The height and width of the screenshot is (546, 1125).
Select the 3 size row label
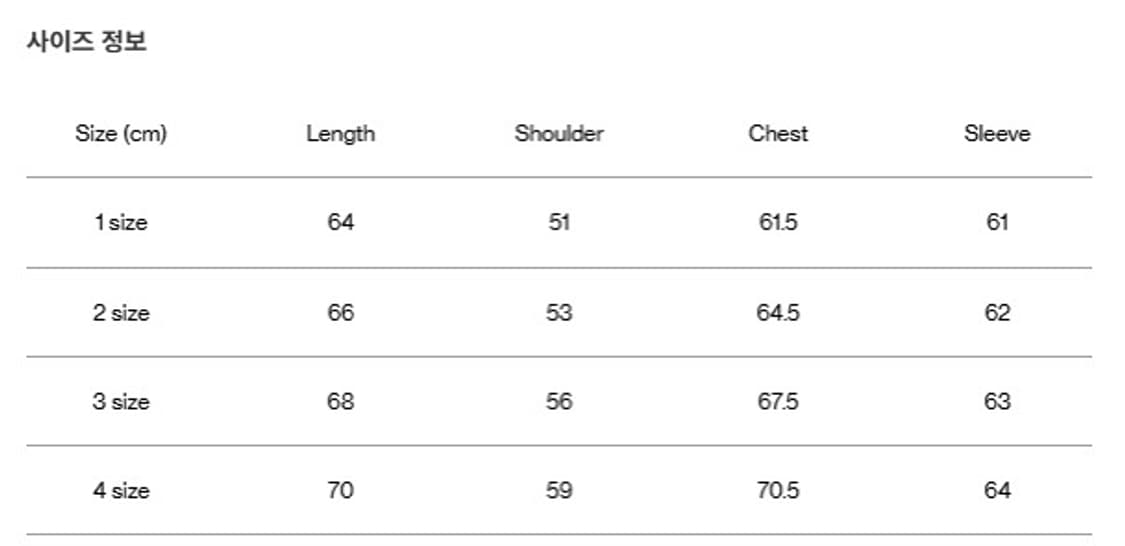[121, 401]
